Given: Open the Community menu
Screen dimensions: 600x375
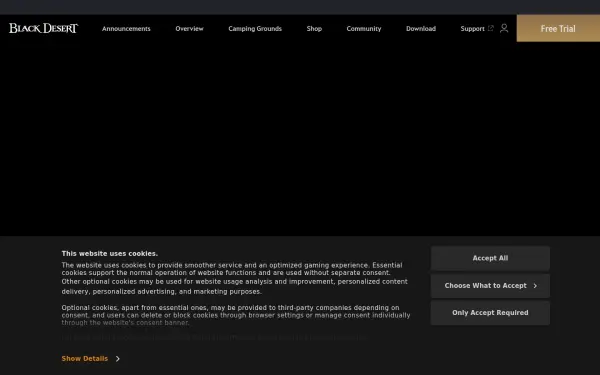Looking at the screenshot, I should click(x=364, y=29).
